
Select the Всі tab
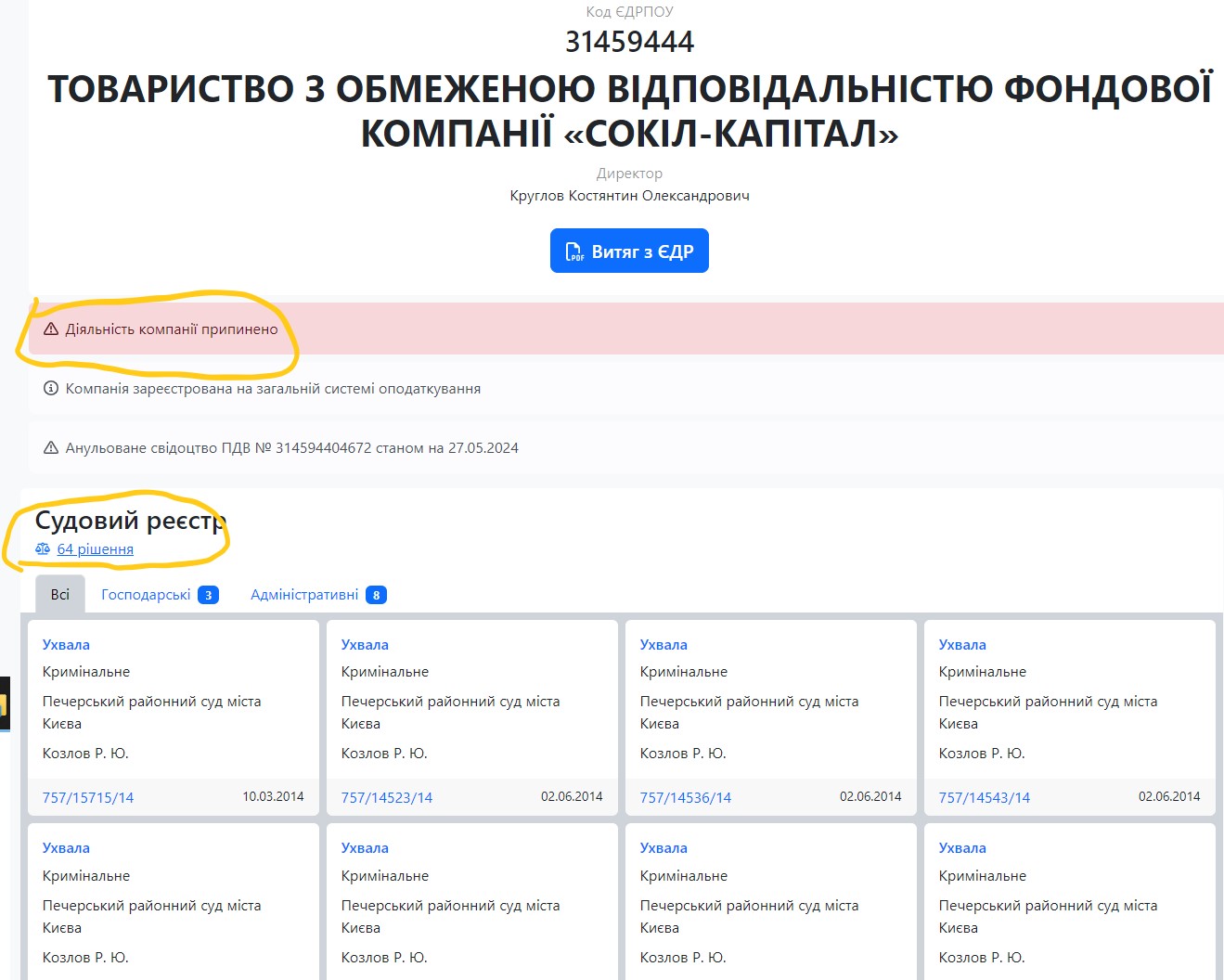(x=60, y=595)
